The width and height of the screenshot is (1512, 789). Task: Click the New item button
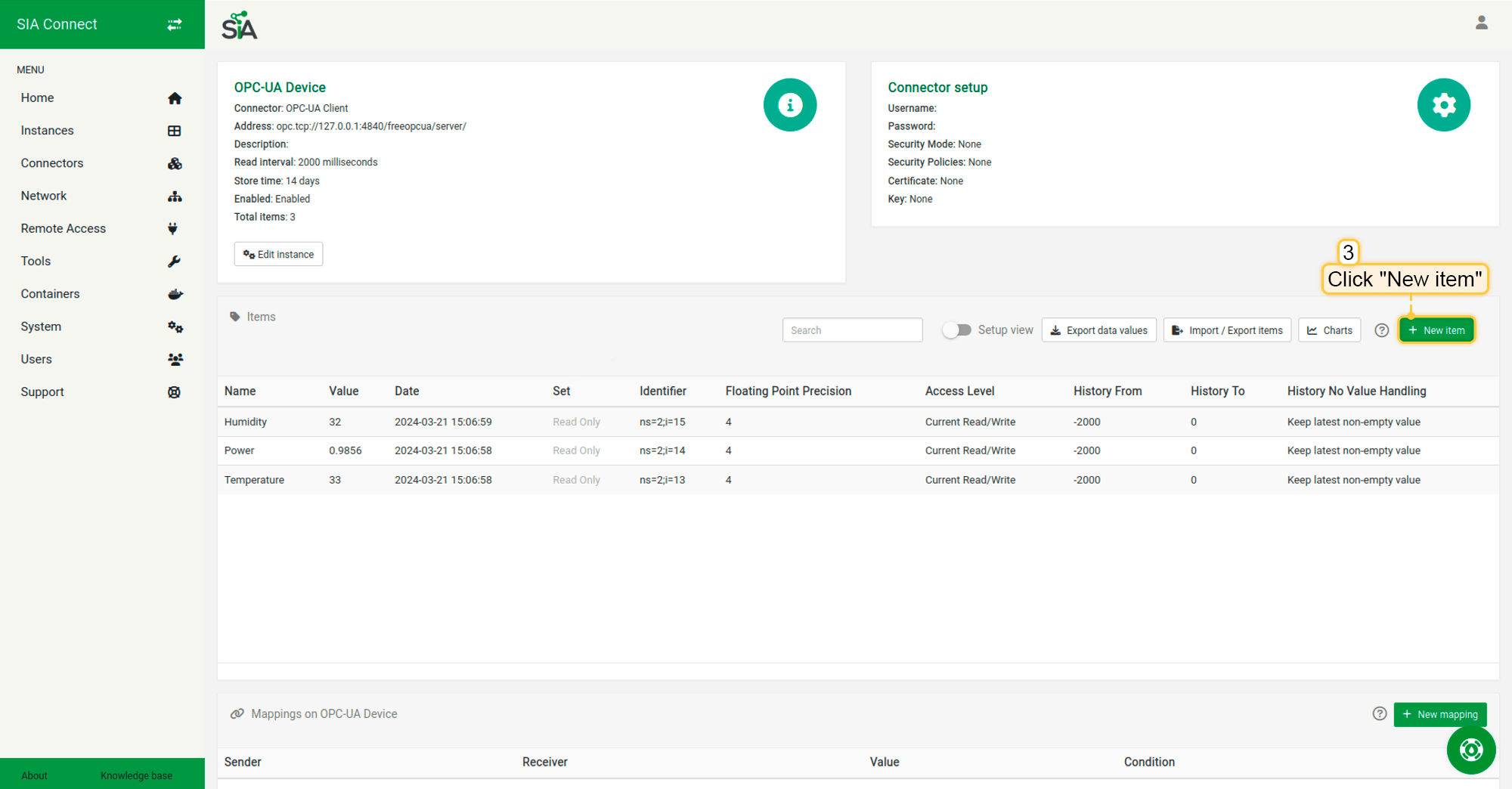click(1436, 330)
